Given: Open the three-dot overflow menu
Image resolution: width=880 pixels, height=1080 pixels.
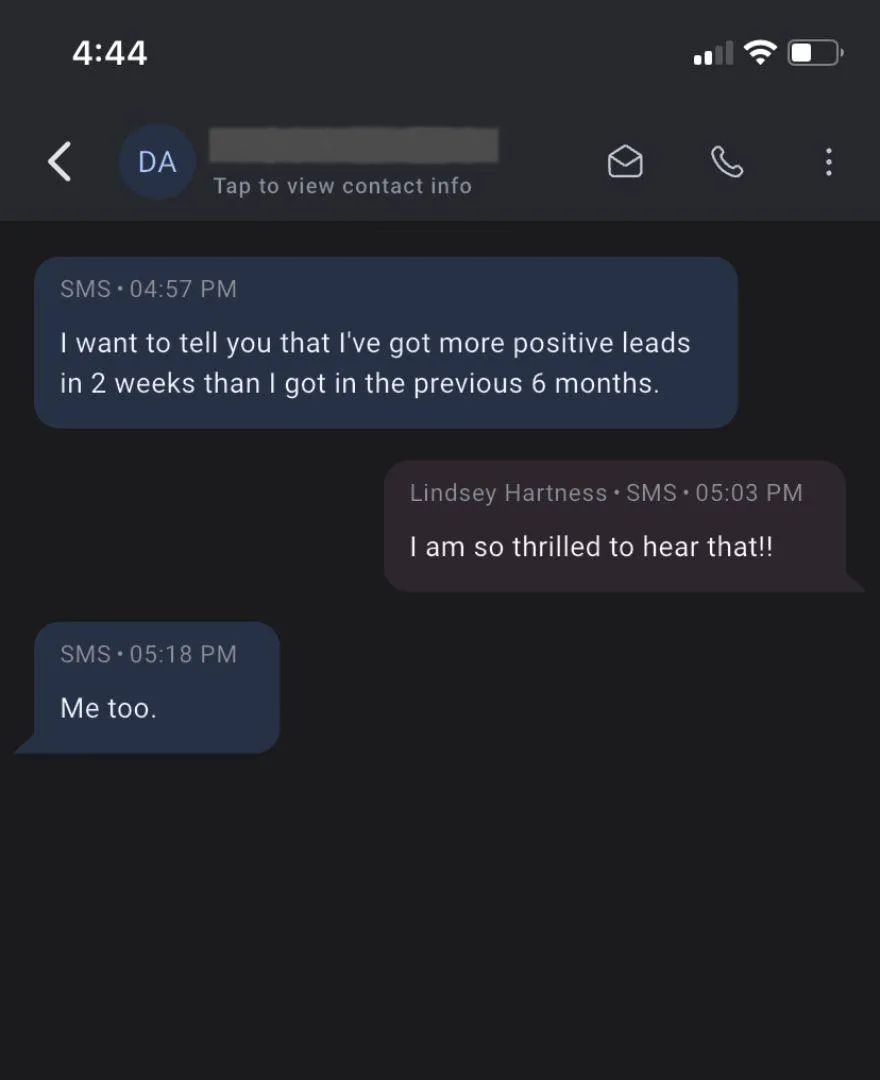Looking at the screenshot, I should click(x=828, y=162).
